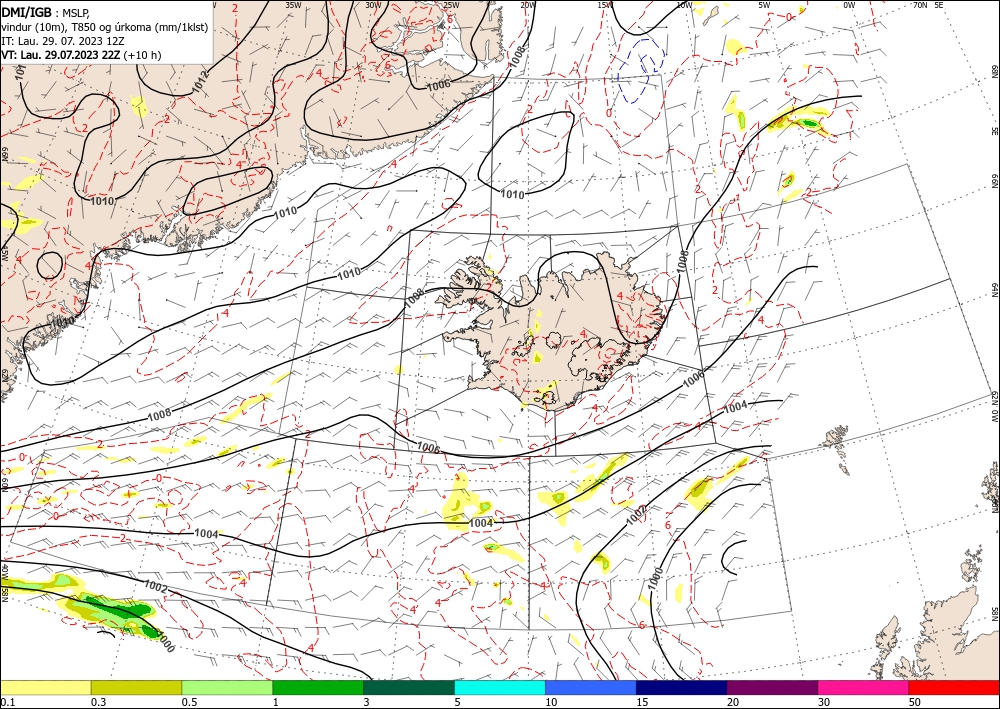
Task: Click the legend value '0.3'
Action: pos(98,702)
